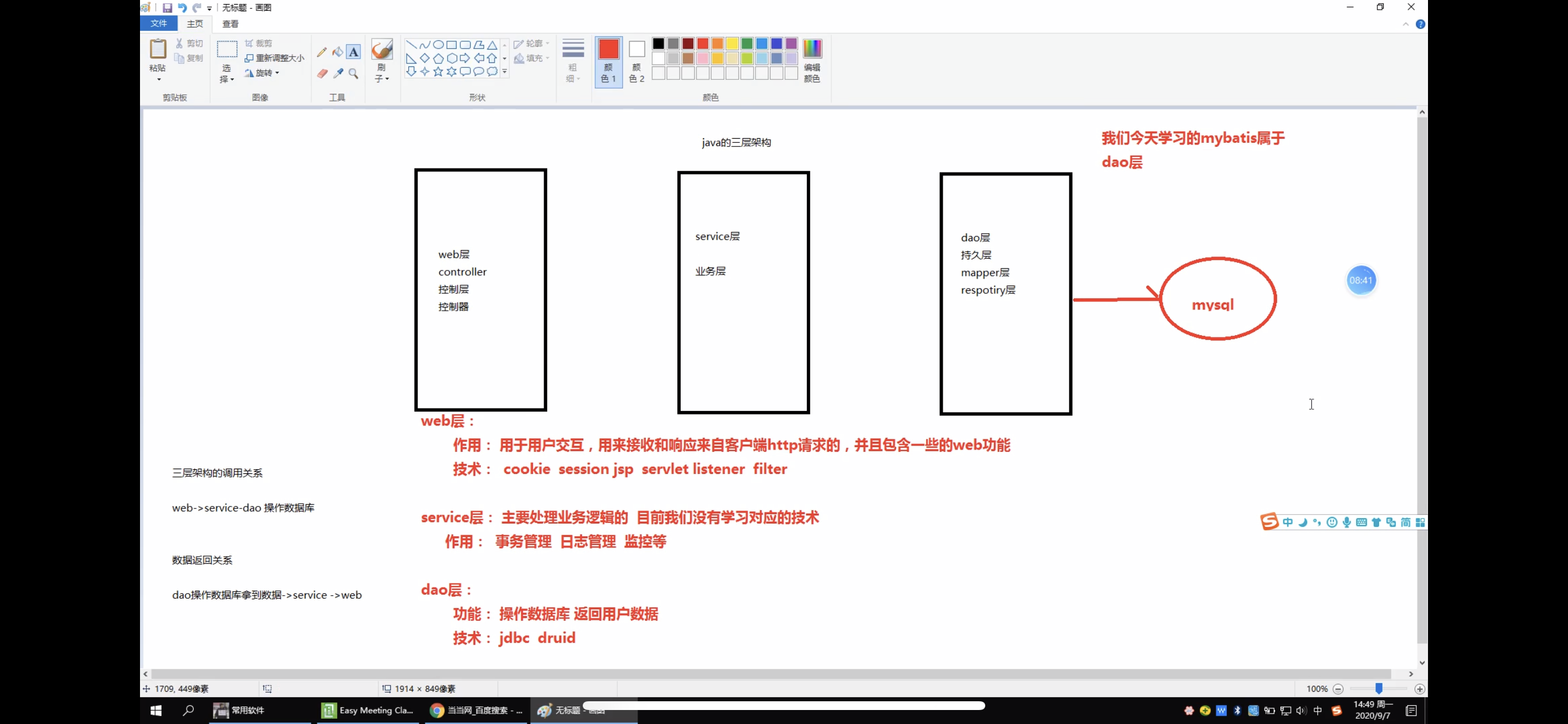Select the Color picker eyedropper tool
1568x724 pixels.
pyautogui.click(x=338, y=73)
